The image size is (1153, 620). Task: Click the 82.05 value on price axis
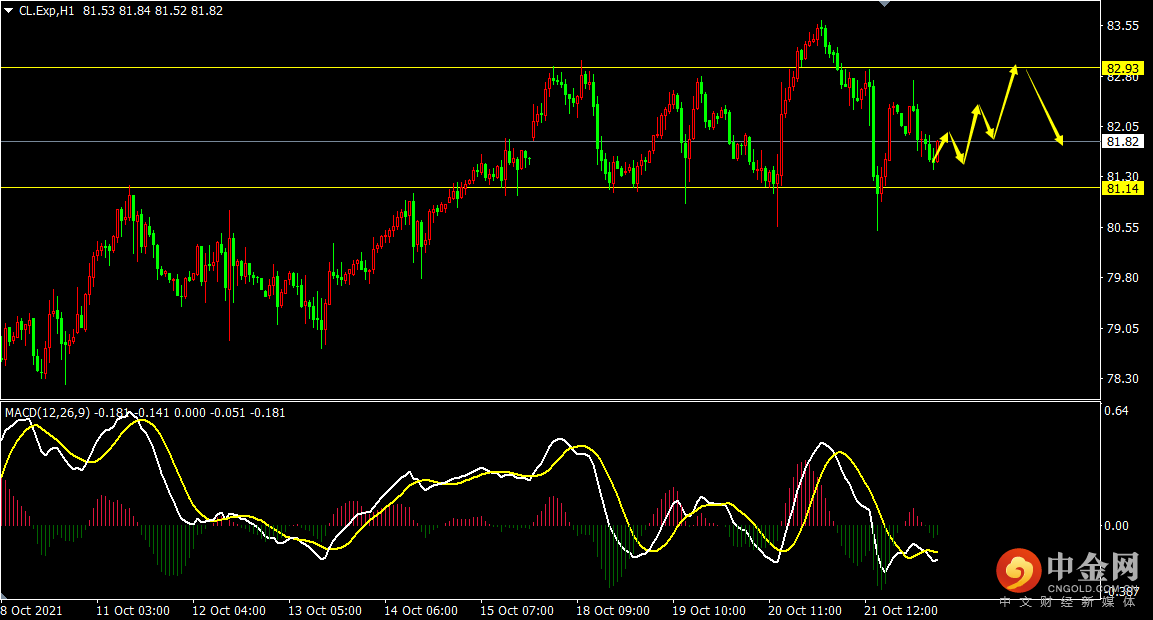[1123, 127]
